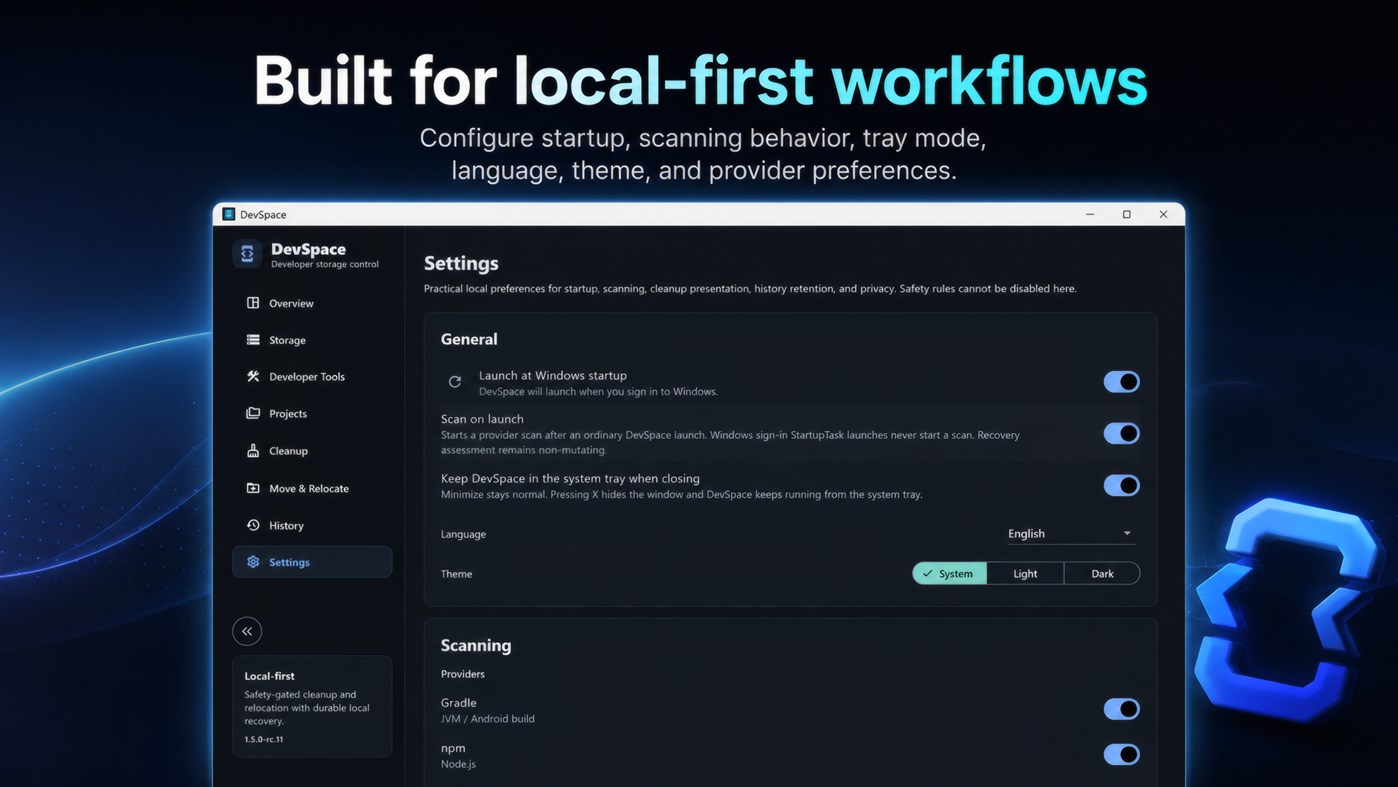This screenshot has width=1398, height=787.
Task: Click the DevSpace app icon in title bar
Action: [x=229, y=214]
